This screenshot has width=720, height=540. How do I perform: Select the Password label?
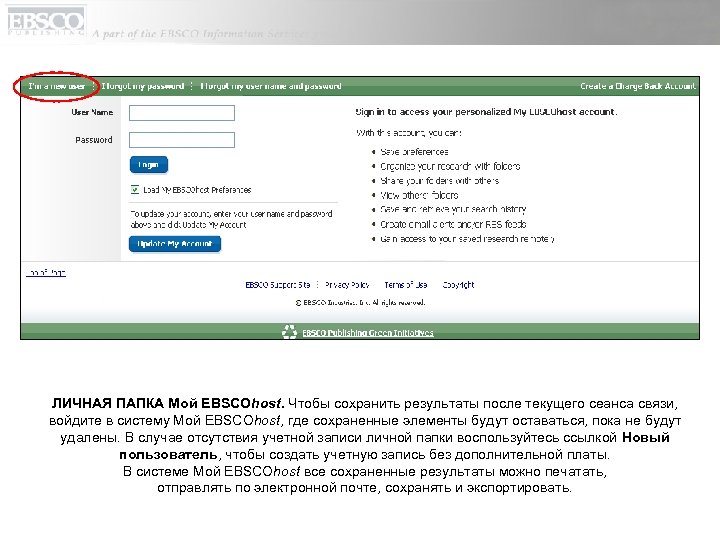click(x=94, y=140)
